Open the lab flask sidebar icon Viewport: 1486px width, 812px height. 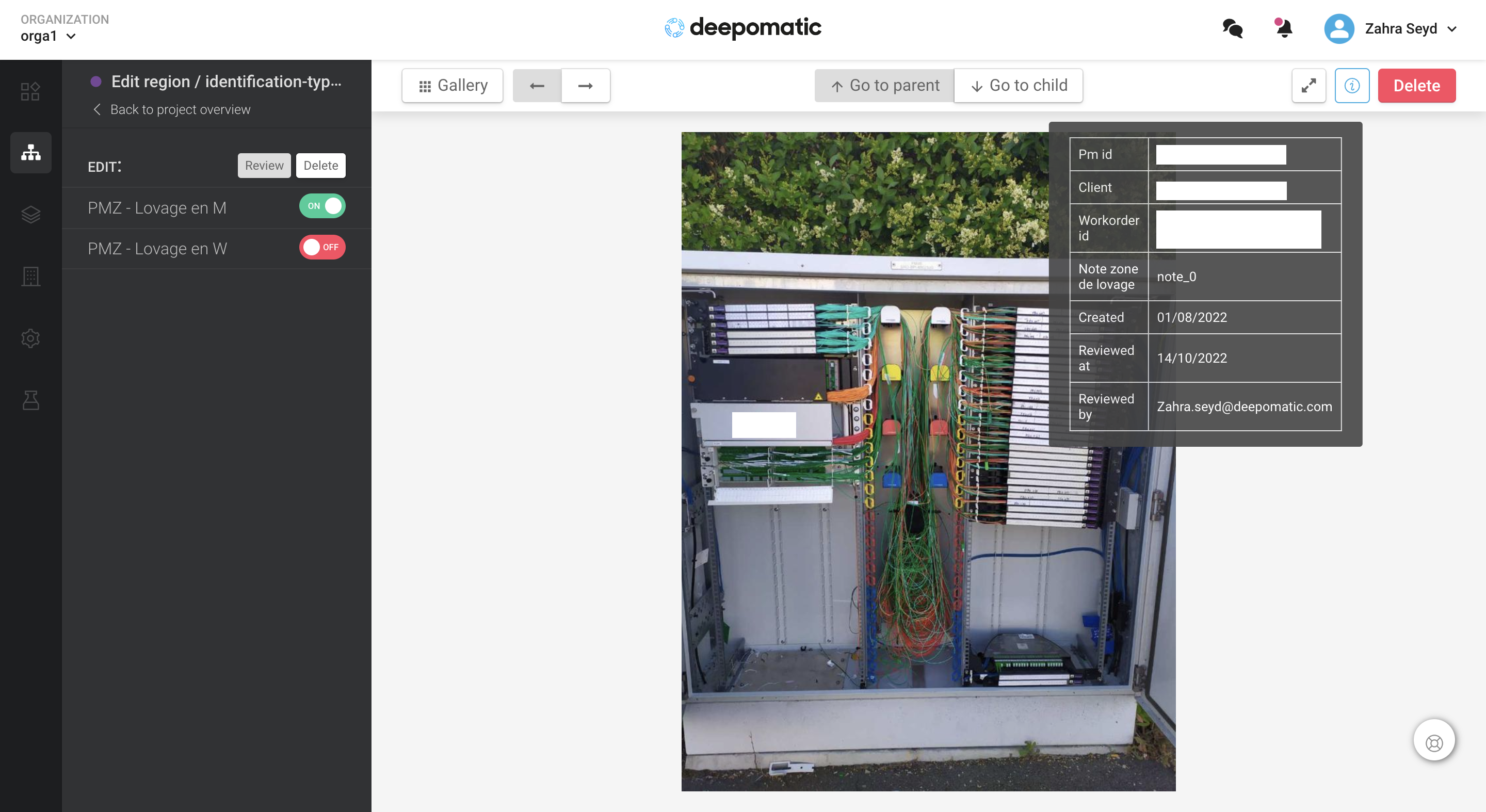30,400
